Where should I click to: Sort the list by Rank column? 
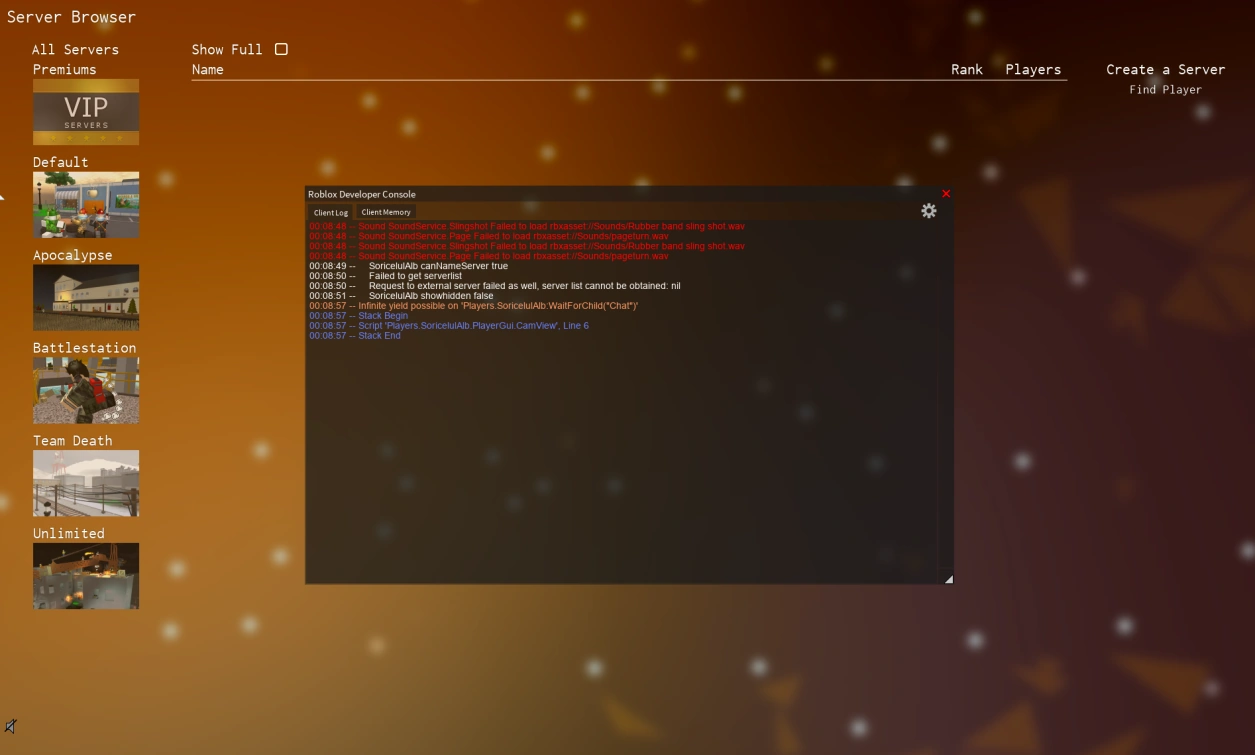click(966, 69)
